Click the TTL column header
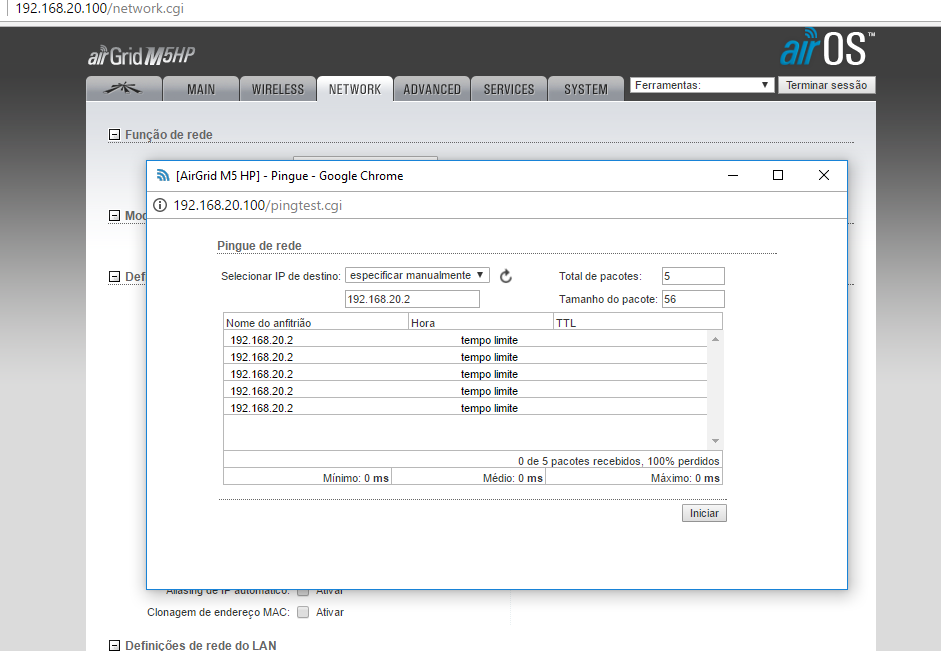The height and width of the screenshot is (651, 941). [x=637, y=322]
